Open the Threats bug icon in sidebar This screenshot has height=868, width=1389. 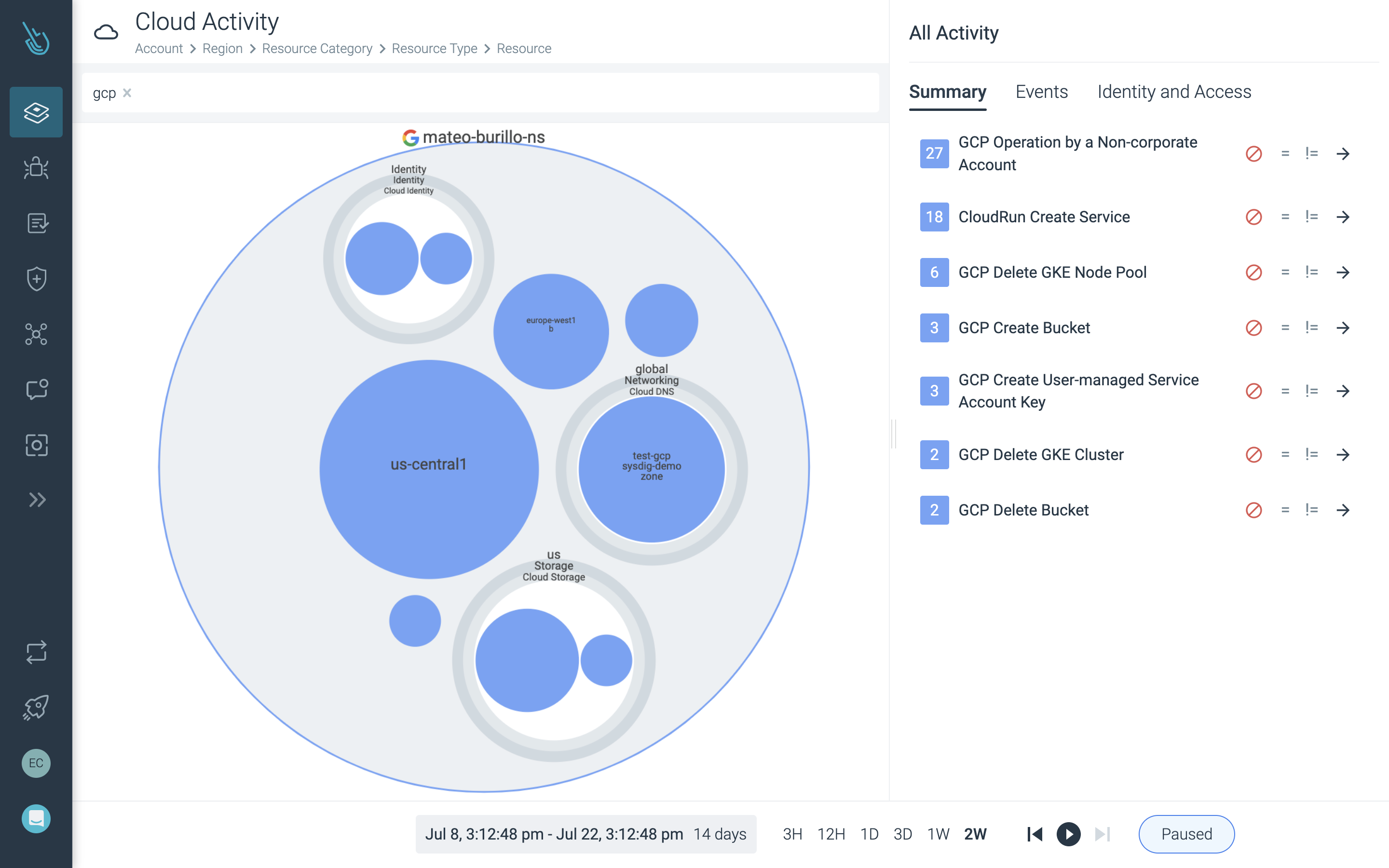click(36, 168)
